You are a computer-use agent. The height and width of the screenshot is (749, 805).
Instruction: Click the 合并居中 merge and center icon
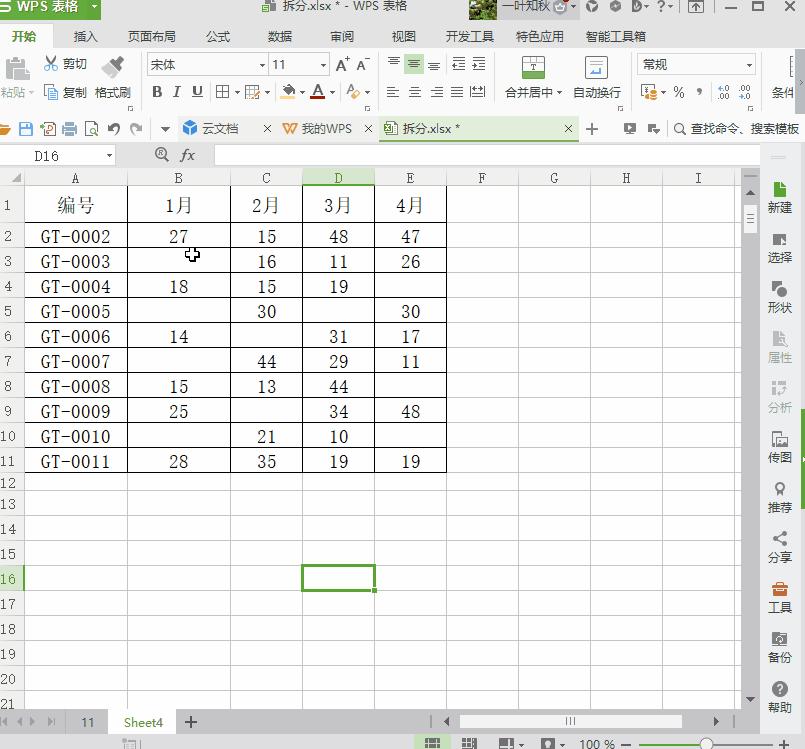533,68
